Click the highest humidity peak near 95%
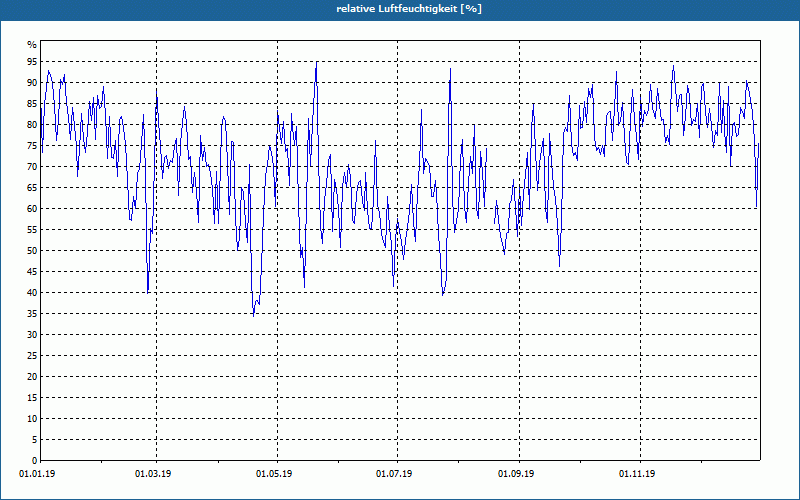This screenshot has height=500, width=800. click(x=316, y=62)
